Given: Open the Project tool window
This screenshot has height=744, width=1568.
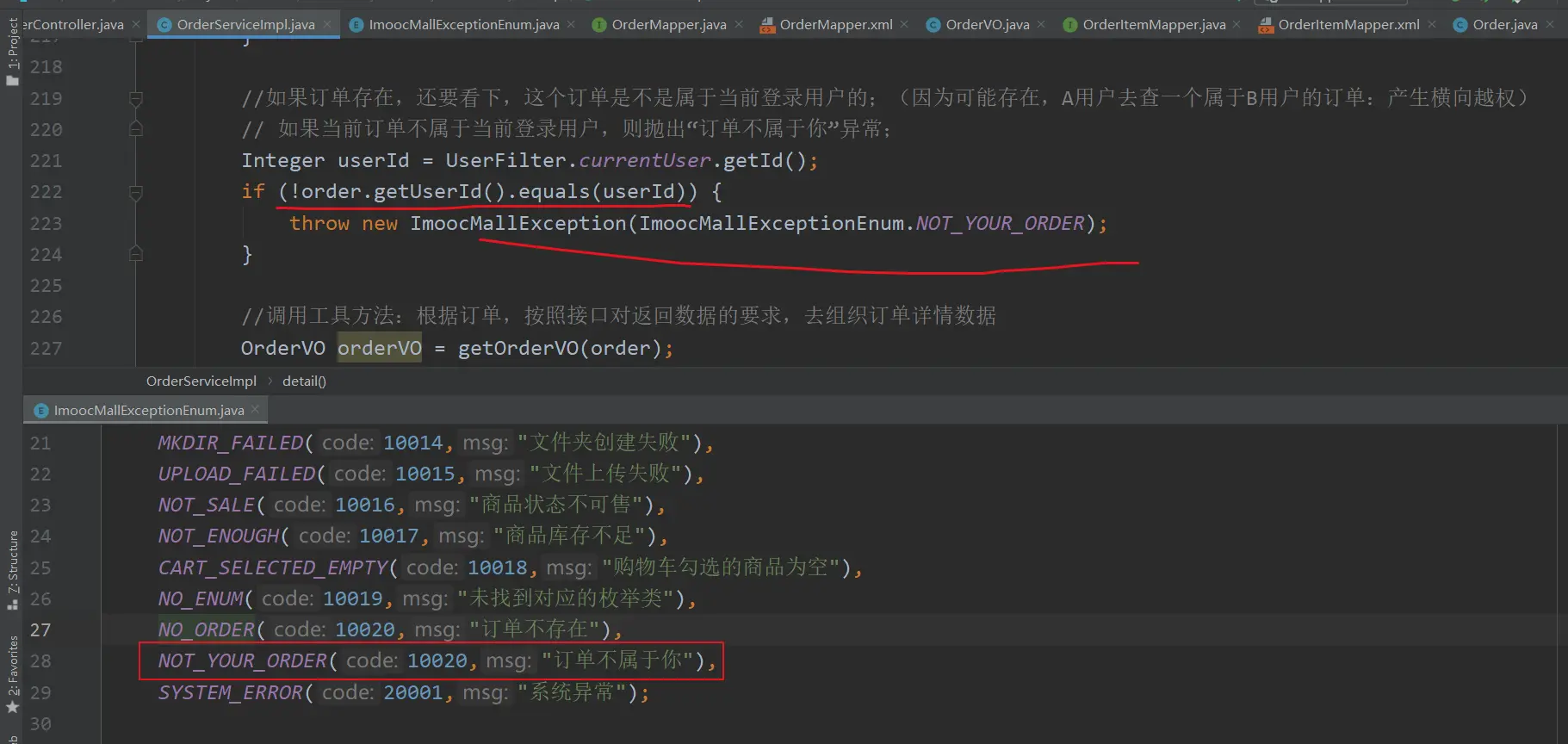Looking at the screenshot, I should [12, 51].
